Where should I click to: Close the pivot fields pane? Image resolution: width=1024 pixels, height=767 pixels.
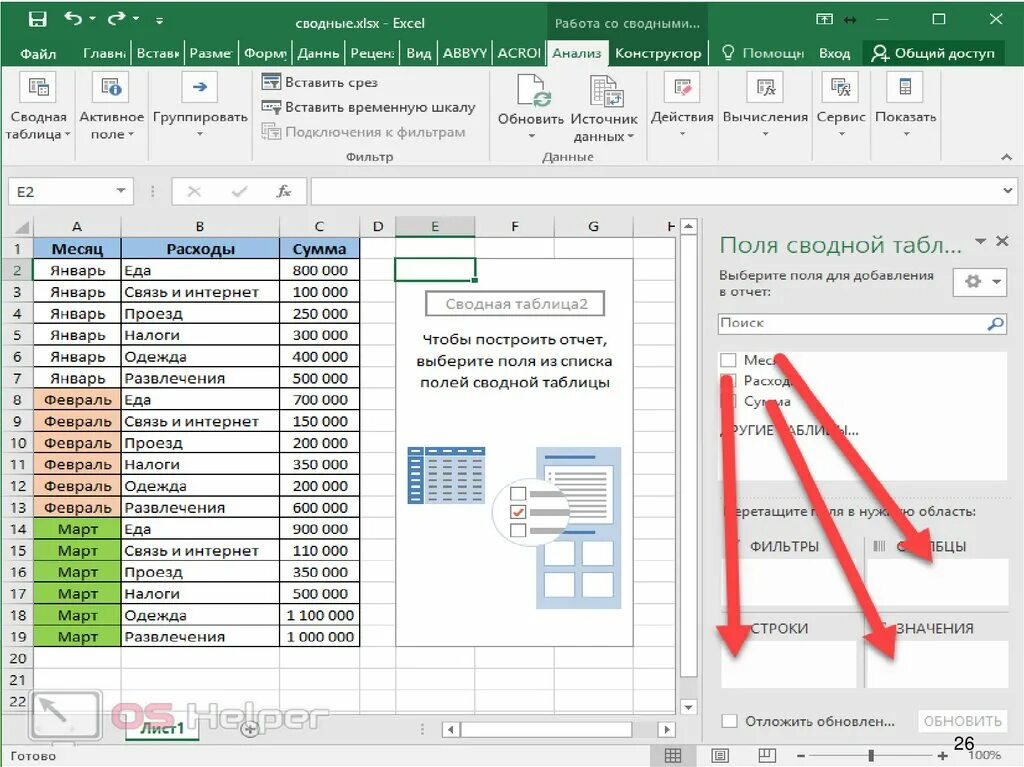click(1002, 241)
